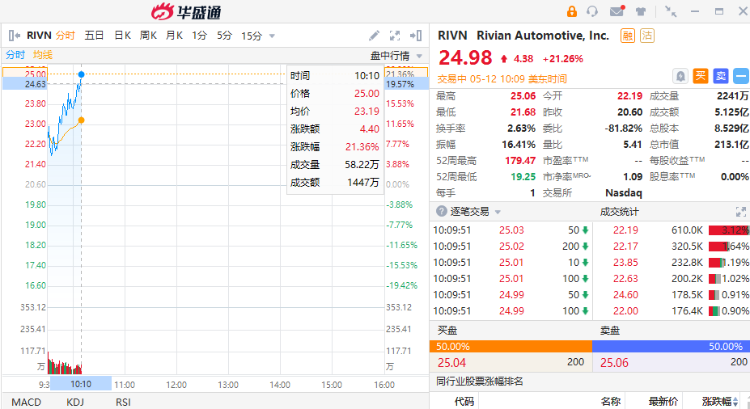This screenshot has height=409, width=750.
Task: Click the 22.19 price statistics row
Action: (x=672, y=230)
